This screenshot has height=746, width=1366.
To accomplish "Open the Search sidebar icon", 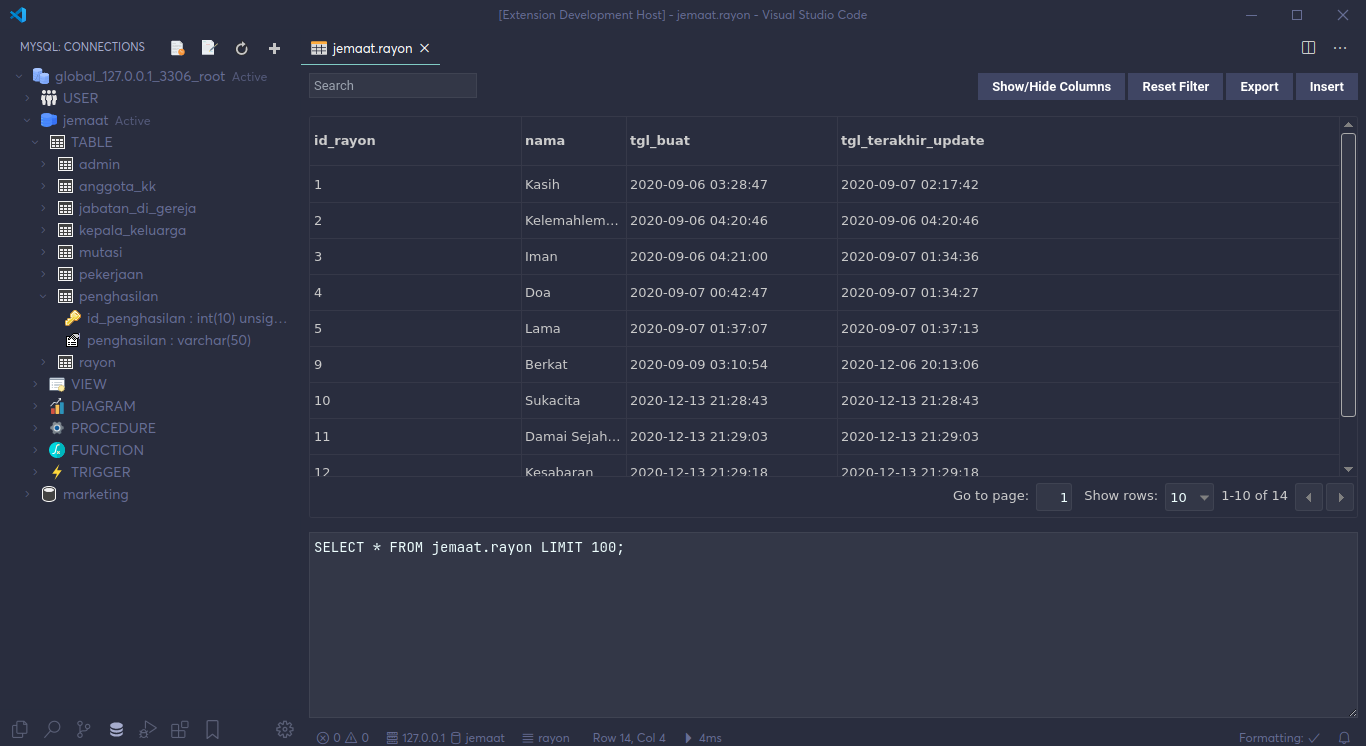I will 52,729.
